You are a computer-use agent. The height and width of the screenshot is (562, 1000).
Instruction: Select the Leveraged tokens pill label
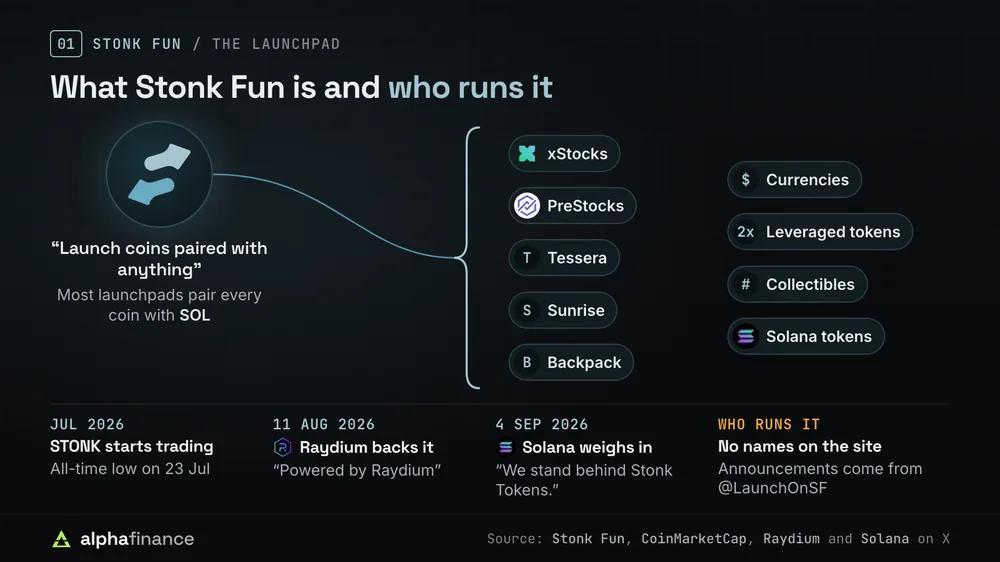[833, 232]
